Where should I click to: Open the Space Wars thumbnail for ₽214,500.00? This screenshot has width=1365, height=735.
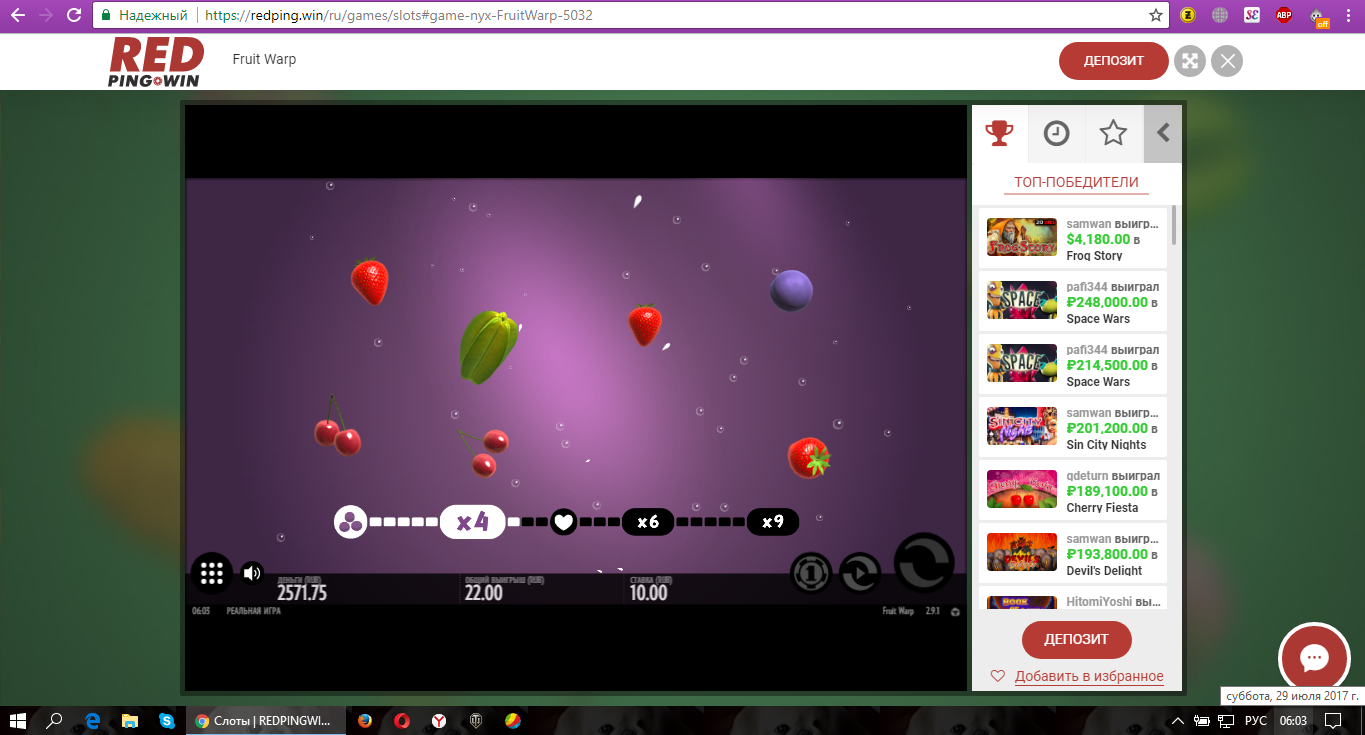click(x=1022, y=363)
